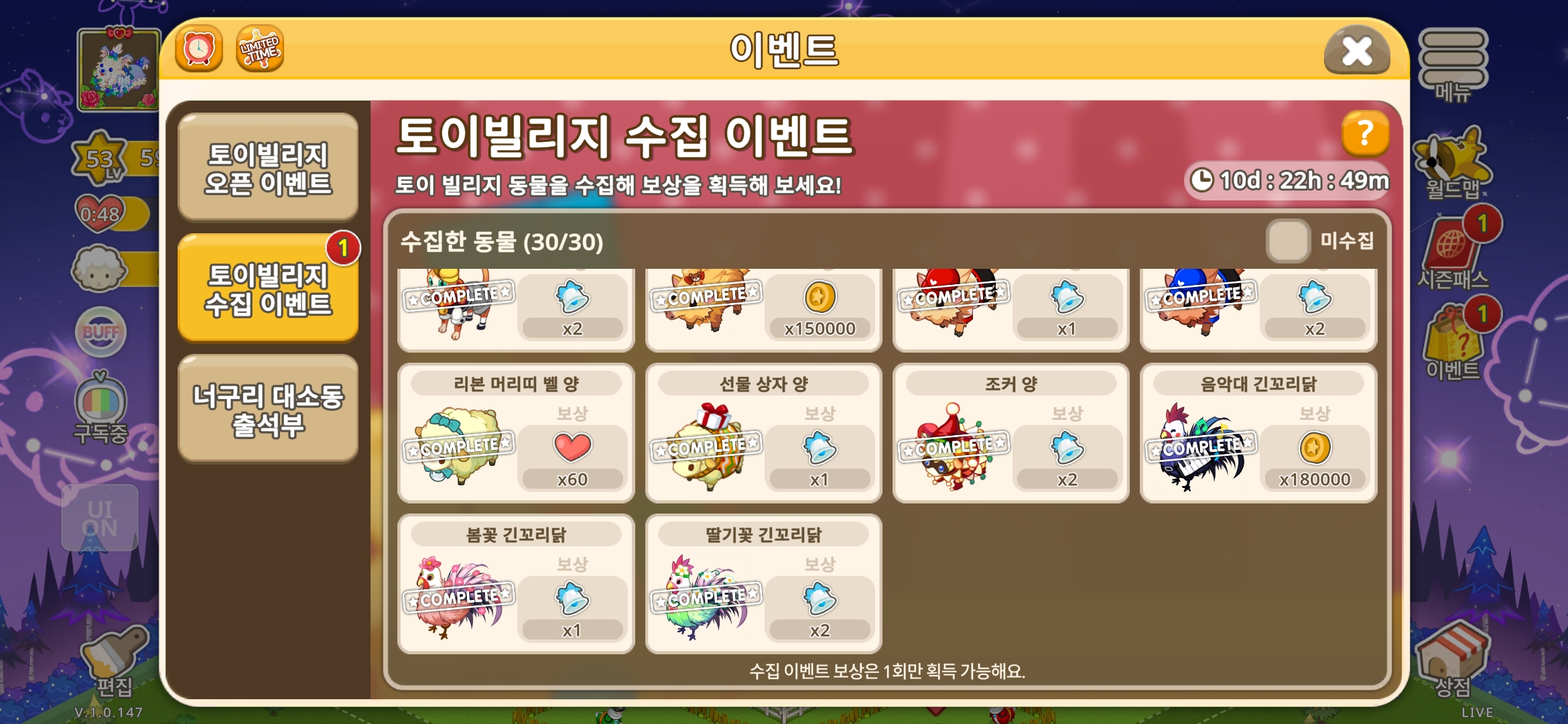Image resolution: width=1568 pixels, height=724 pixels.
Task: Open the 메뉴 hamburger menu
Action: [x=1453, y=65]
